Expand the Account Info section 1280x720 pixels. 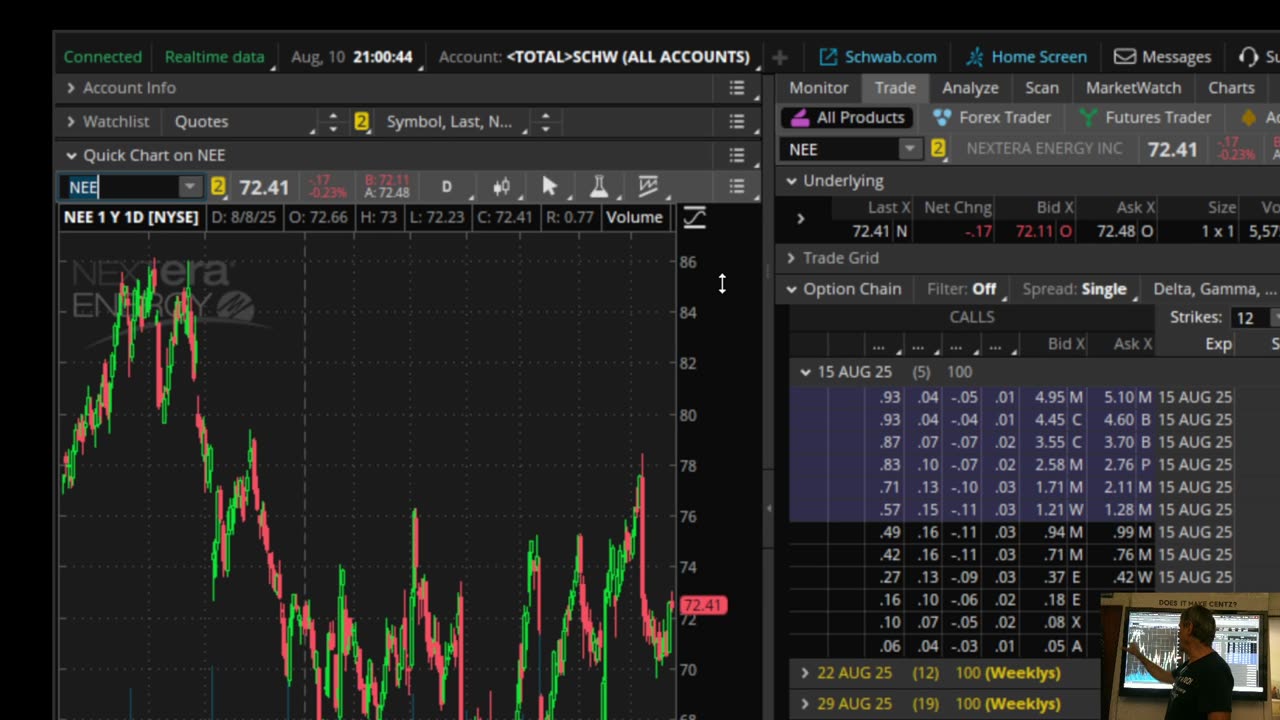coord(71,88)
